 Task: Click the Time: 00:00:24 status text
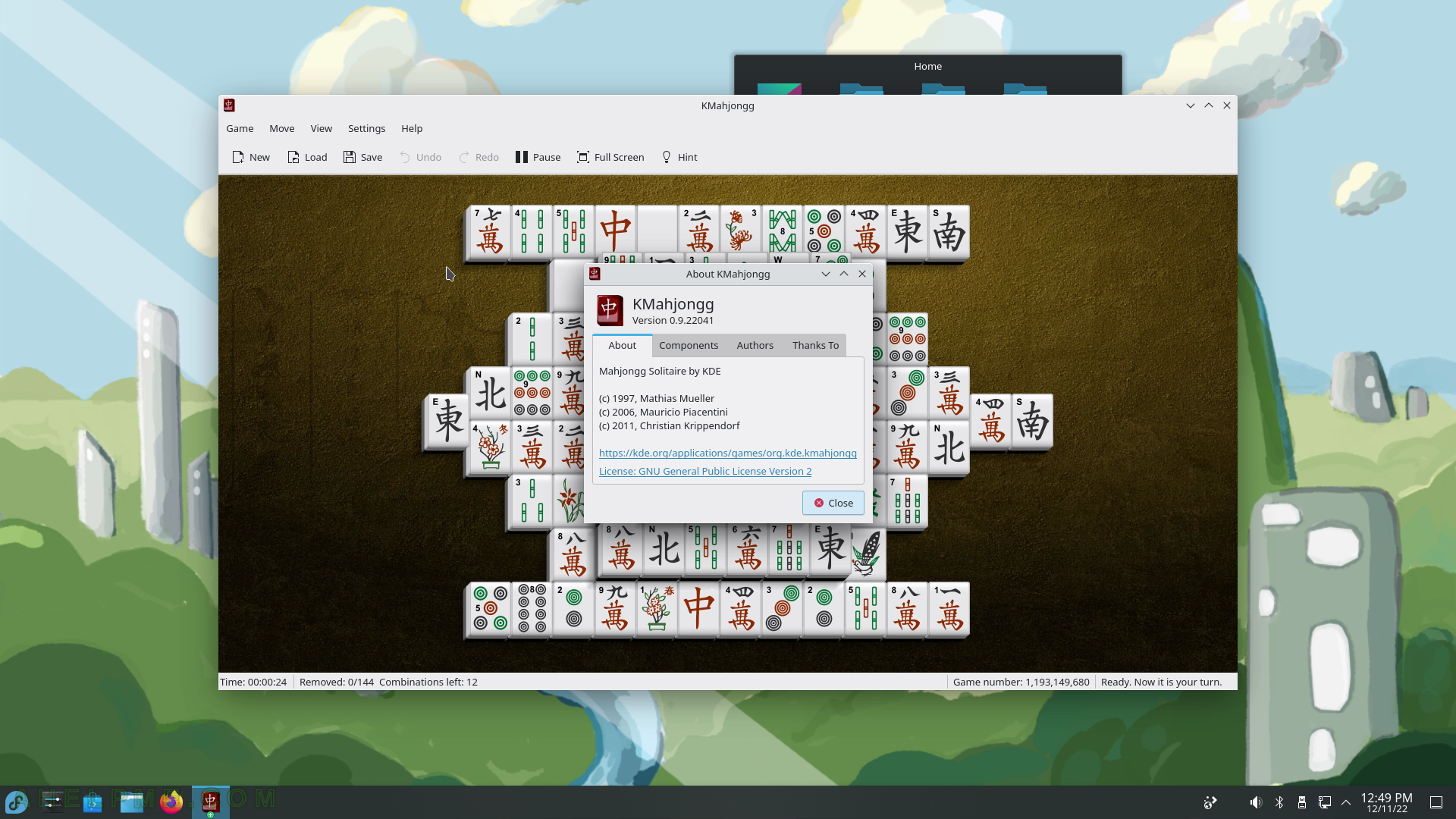[253, 682]
